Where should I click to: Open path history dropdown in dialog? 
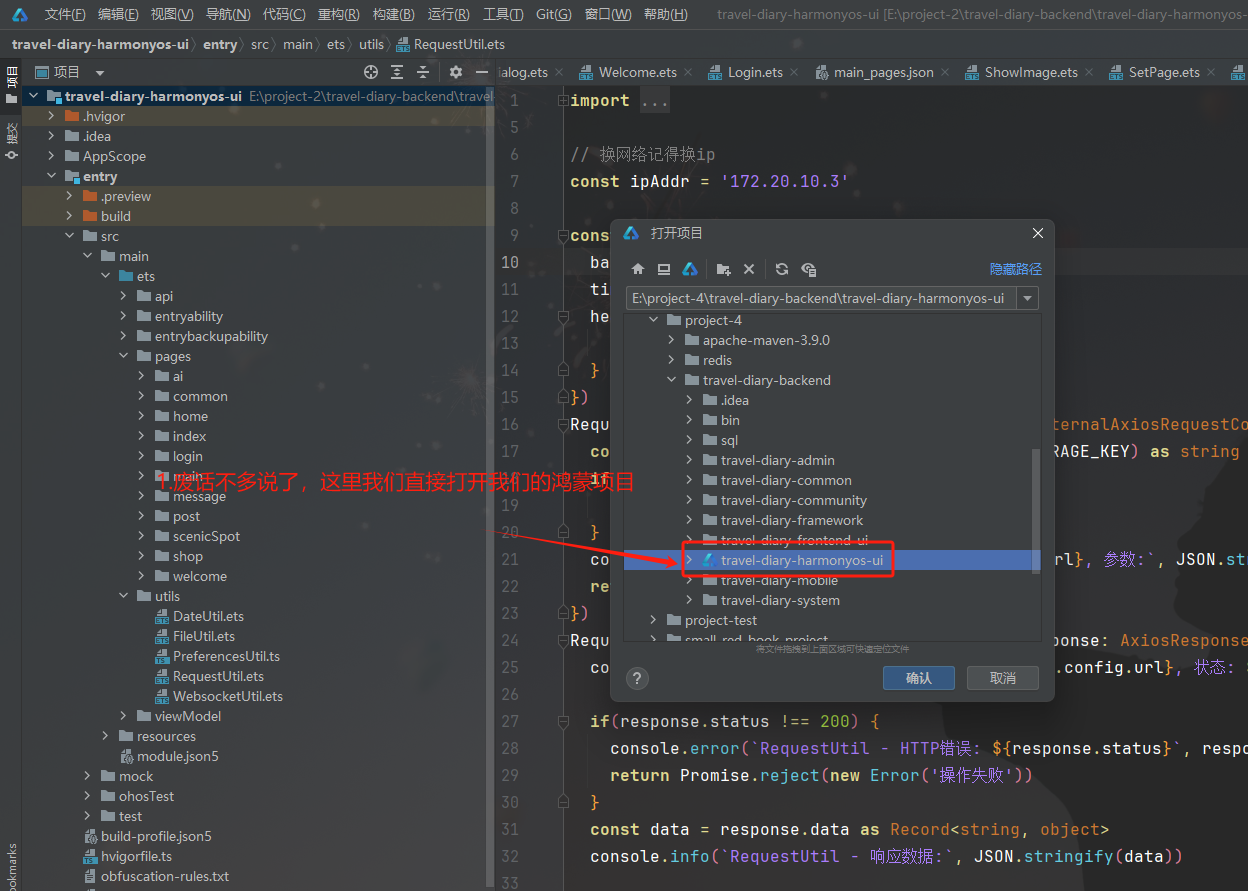1027,298
